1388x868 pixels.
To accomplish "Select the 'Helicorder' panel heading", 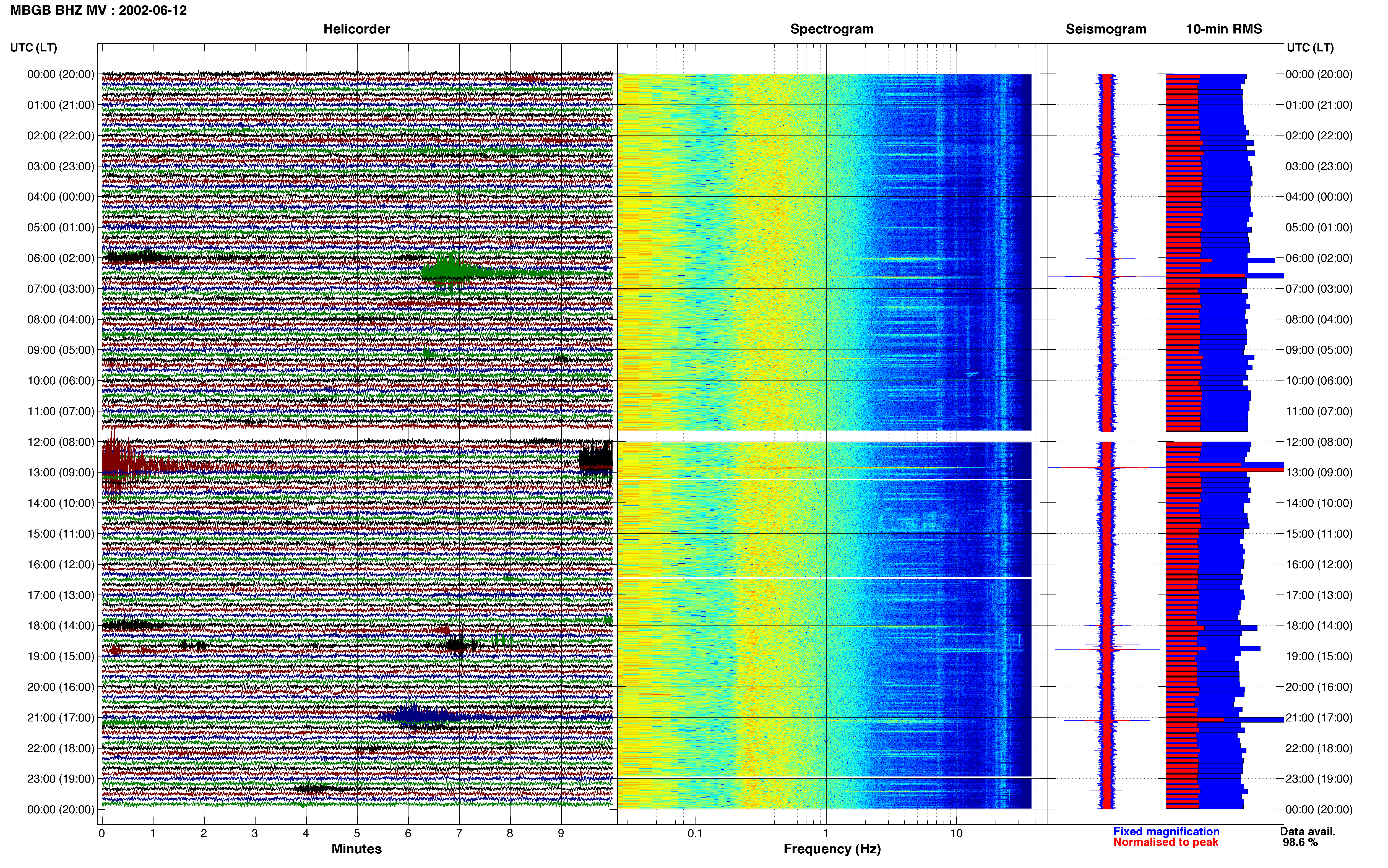I will click(356, 29).
